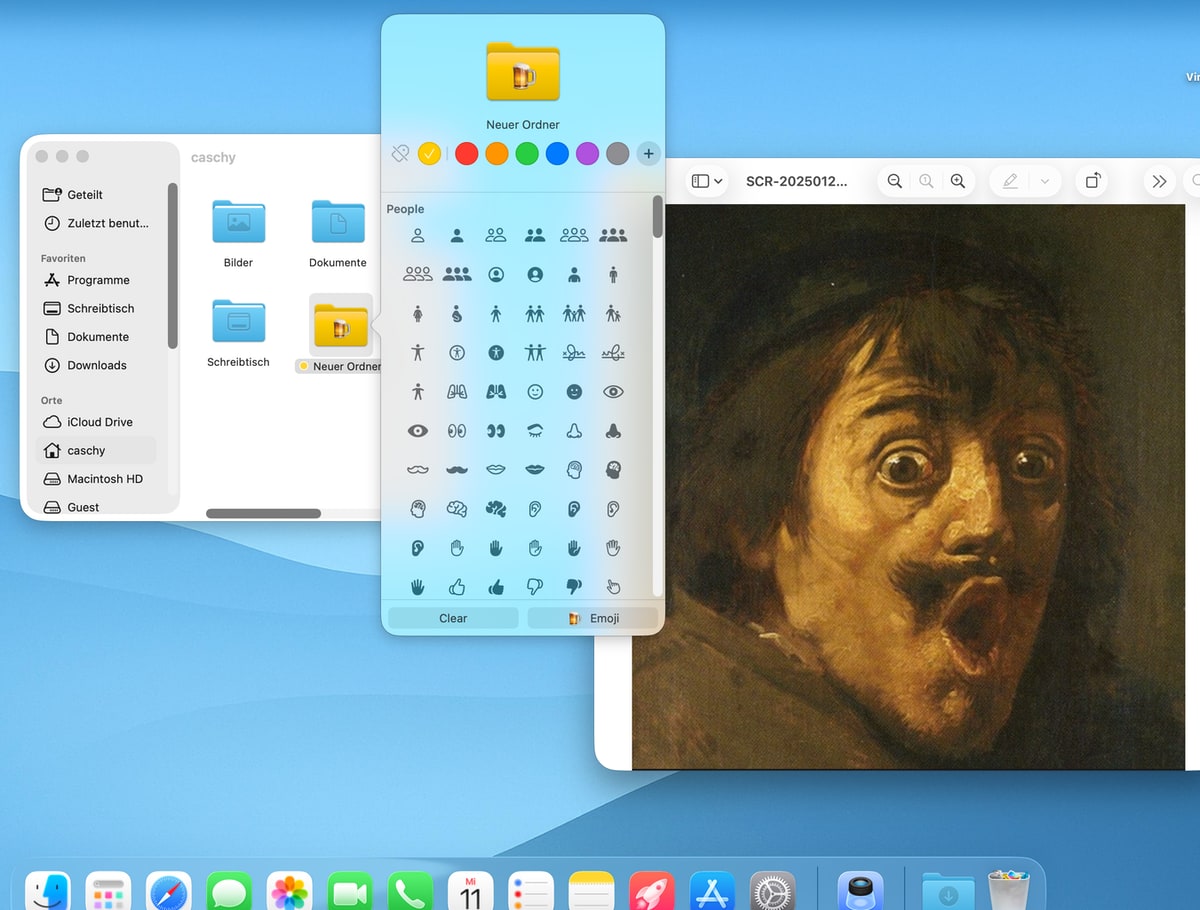This screenshot has height=910, width=1200.
Task: Choose the thumbs up symbol
Action: (x=457, y=587)
